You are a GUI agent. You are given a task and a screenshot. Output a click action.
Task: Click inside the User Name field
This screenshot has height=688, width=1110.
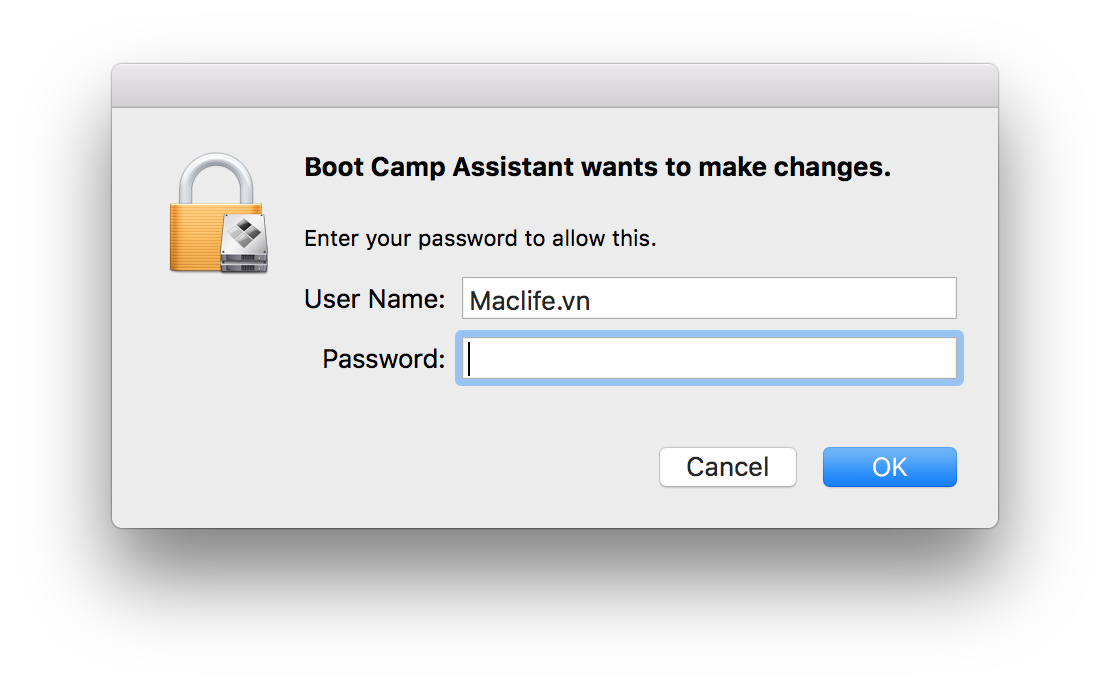pyautogui.click(x=710, y=298)
